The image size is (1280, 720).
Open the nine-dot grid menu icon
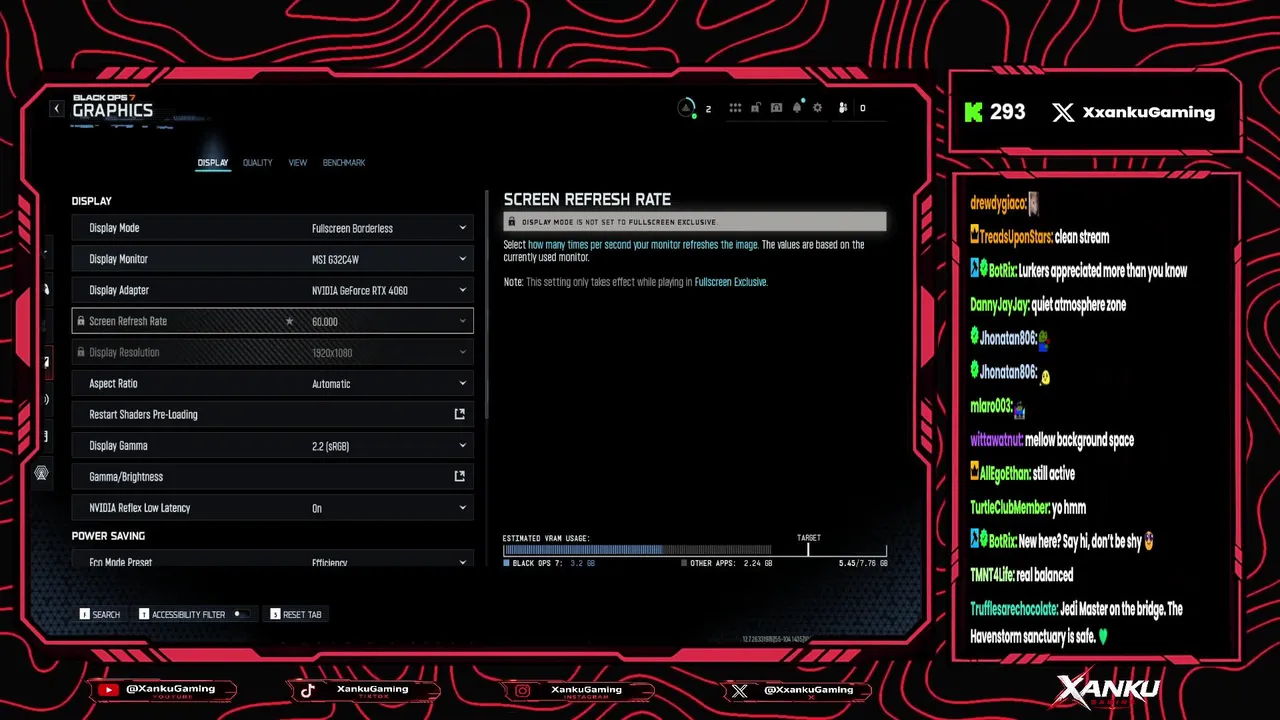tap(735, 108)
